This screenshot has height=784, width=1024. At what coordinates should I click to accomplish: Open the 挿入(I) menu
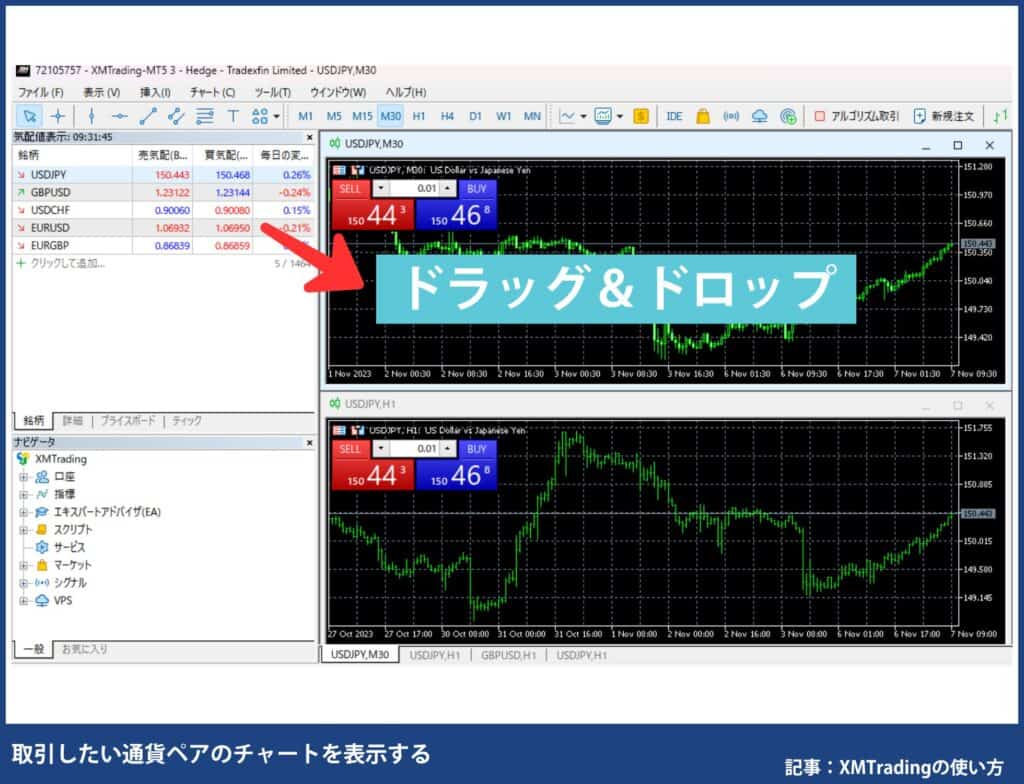[155, 92]
